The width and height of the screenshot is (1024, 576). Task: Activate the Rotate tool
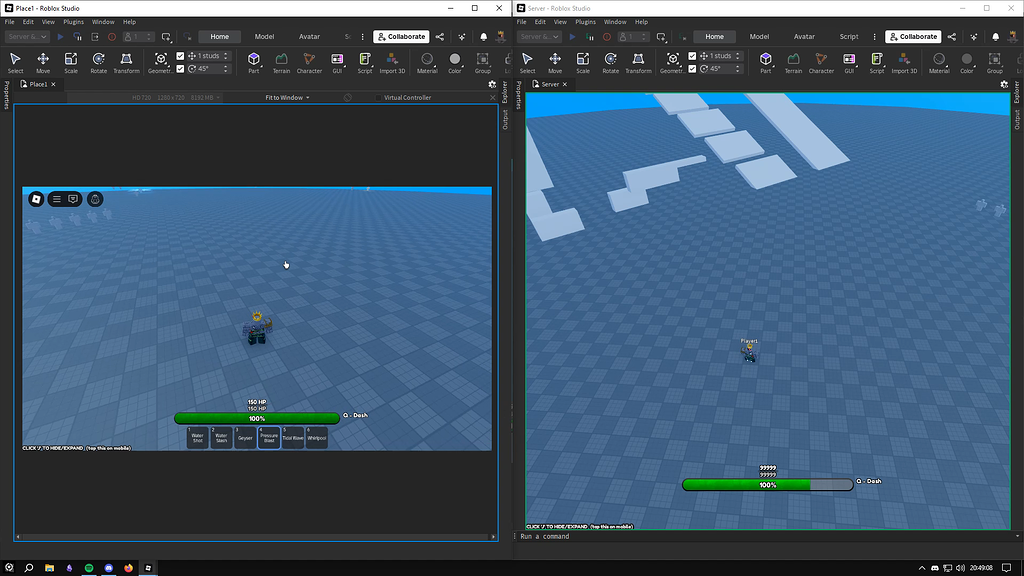pyautogui.click(x=97, y=58)
